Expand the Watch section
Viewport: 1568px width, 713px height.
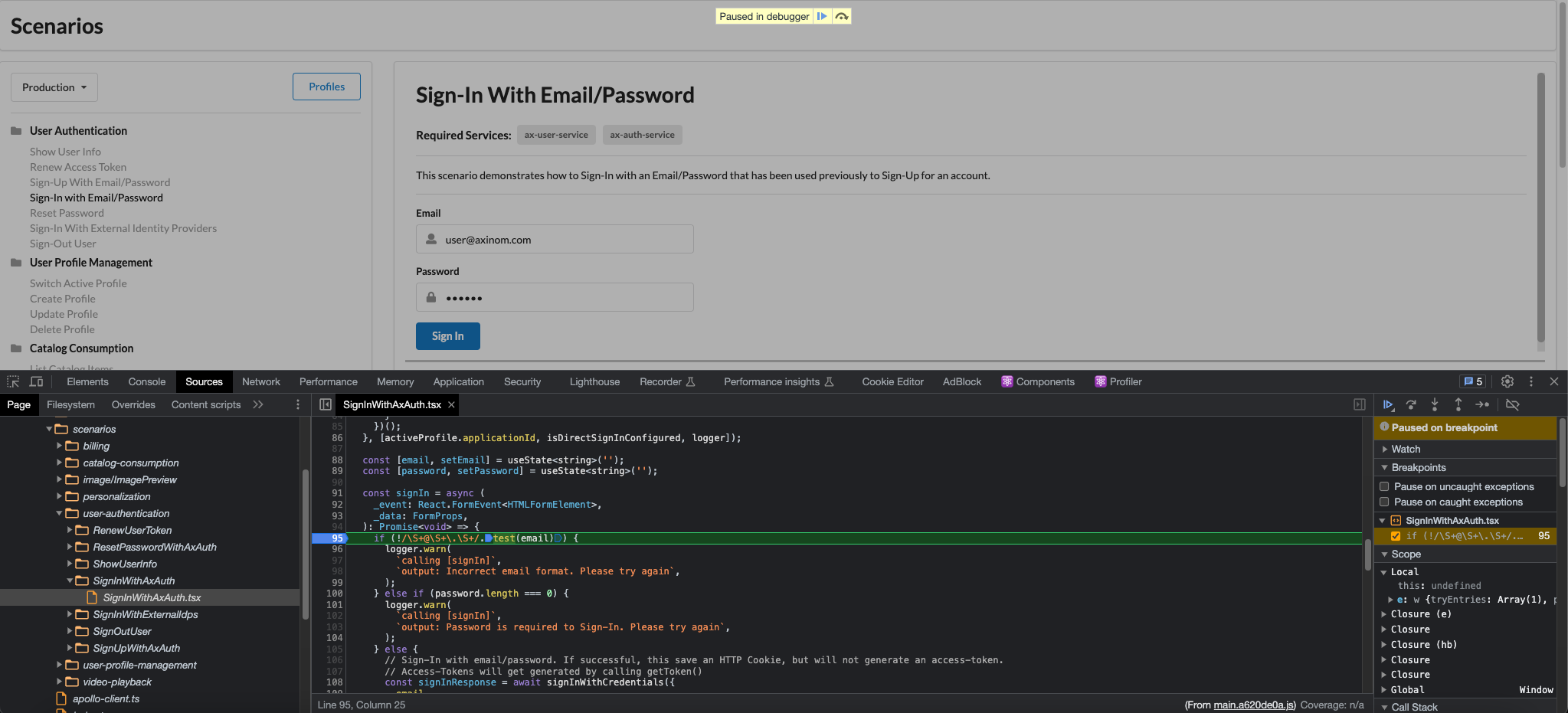tap(1385, 449)
